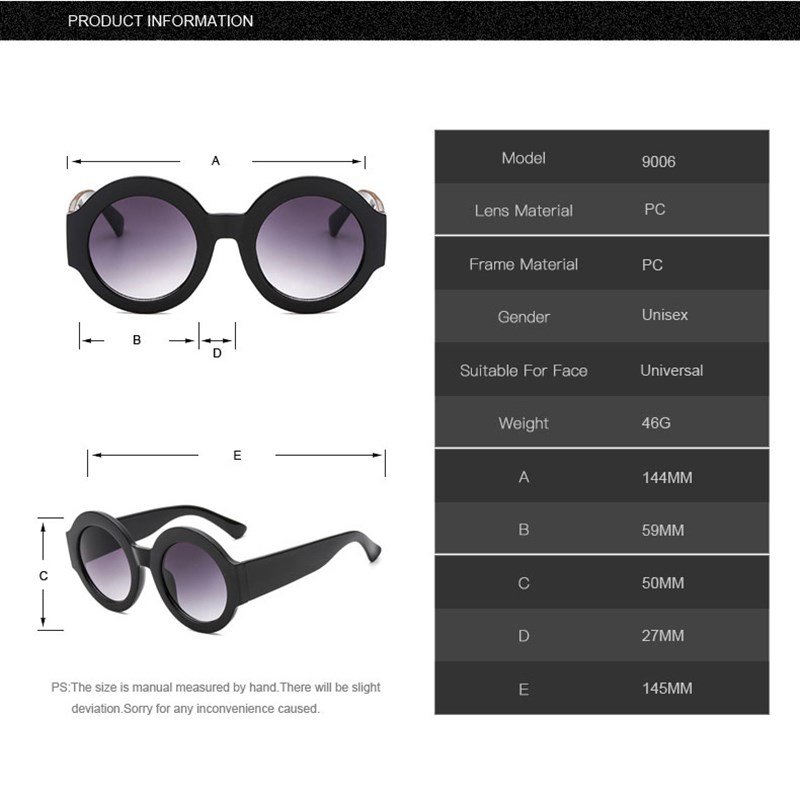This screenshot has width=800, height=800.
Task: Click dimension label E above side view
Action: [237, 455]
